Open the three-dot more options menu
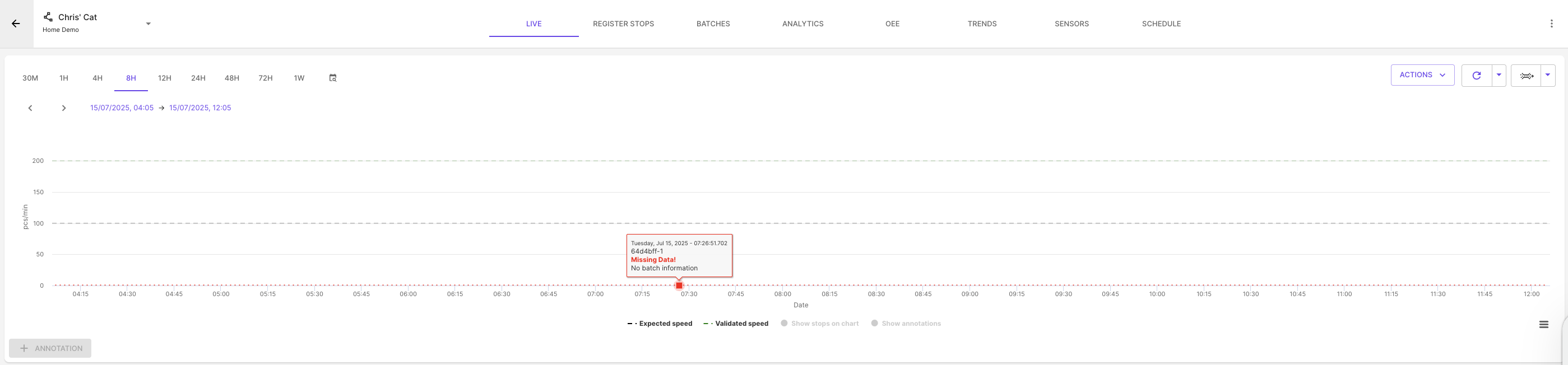1568x365 pixels. pyautogui.click(x=1551, y=24)
